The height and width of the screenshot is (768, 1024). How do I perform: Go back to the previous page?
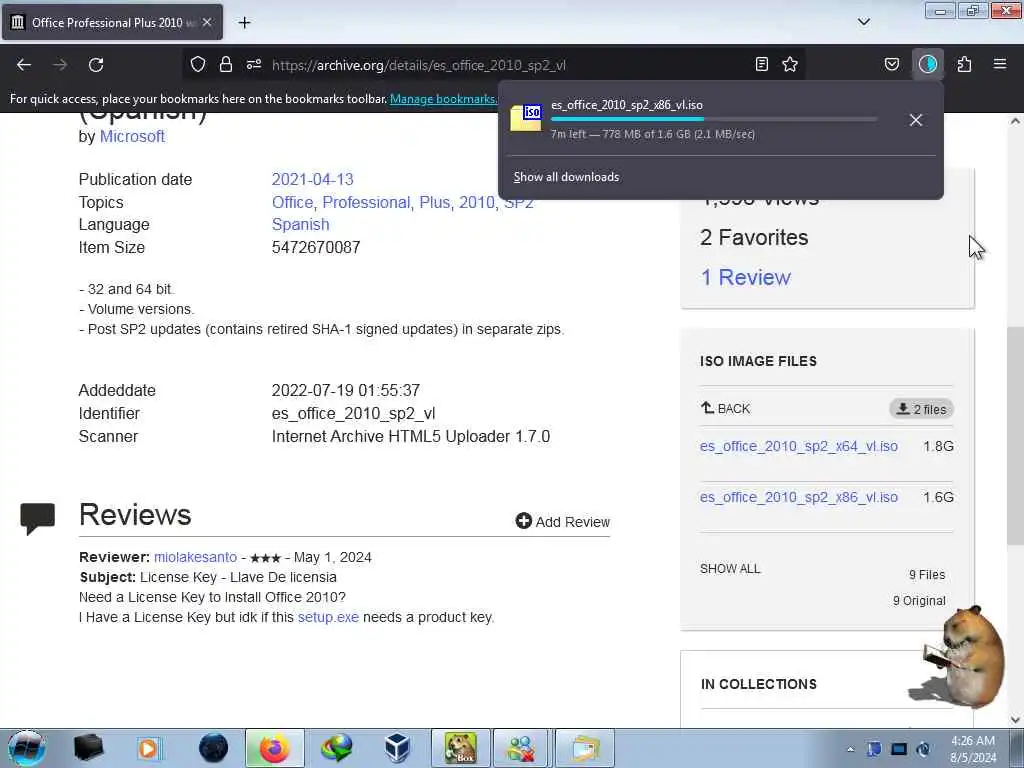(x=24, y=65)
